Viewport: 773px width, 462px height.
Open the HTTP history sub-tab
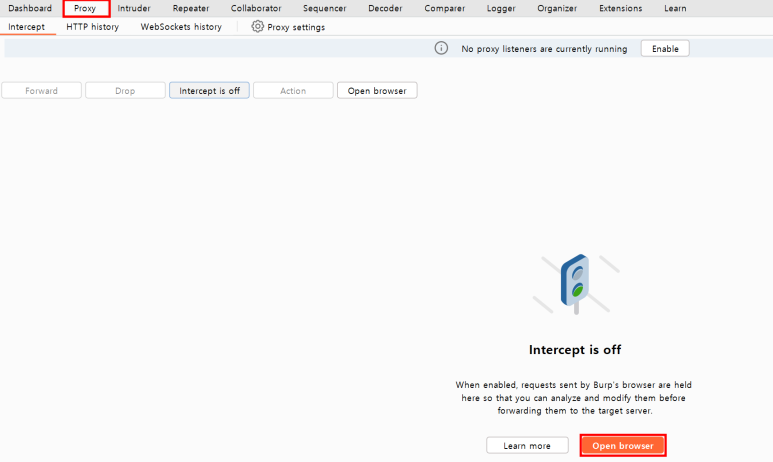(x=92, y=27)
